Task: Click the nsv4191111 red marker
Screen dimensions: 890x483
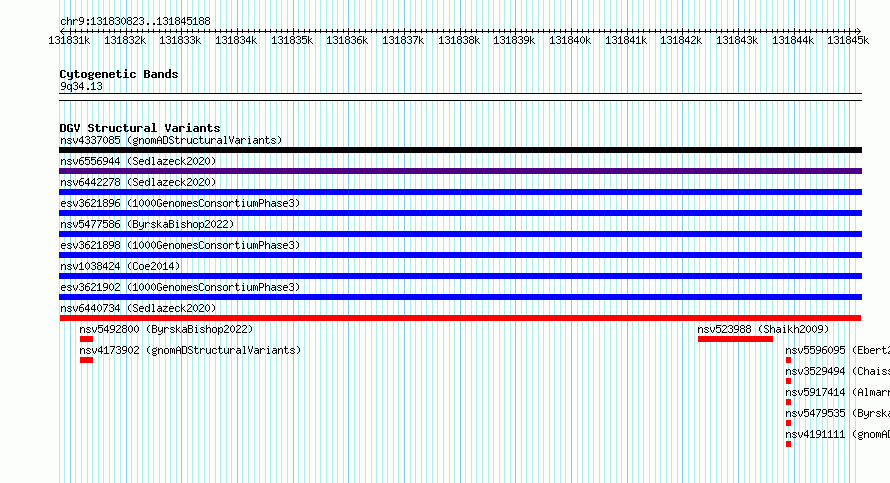Action: pyautogui.click(x=788, y=444)
